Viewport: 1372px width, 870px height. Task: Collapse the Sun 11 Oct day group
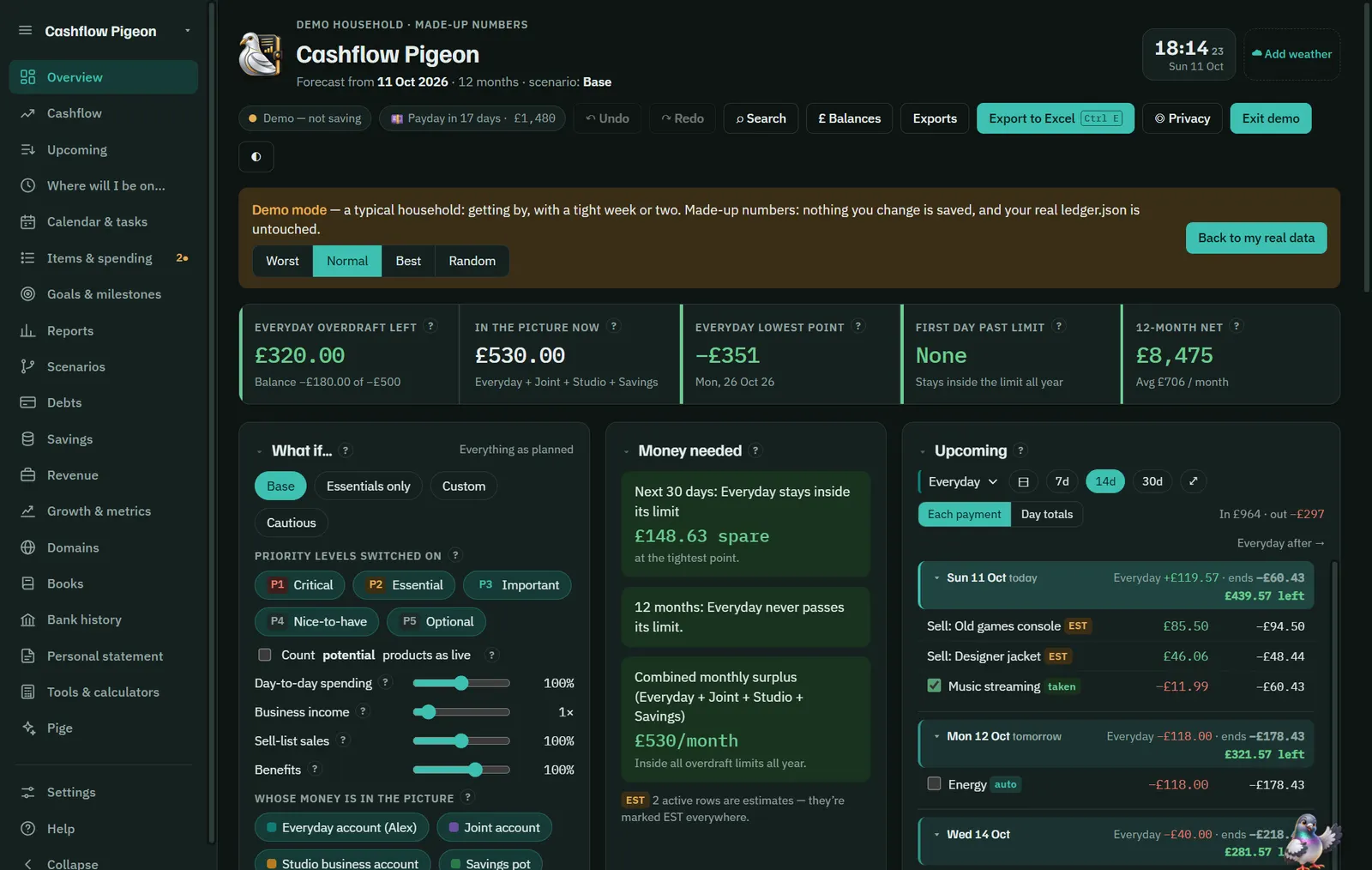pos(937,578)
